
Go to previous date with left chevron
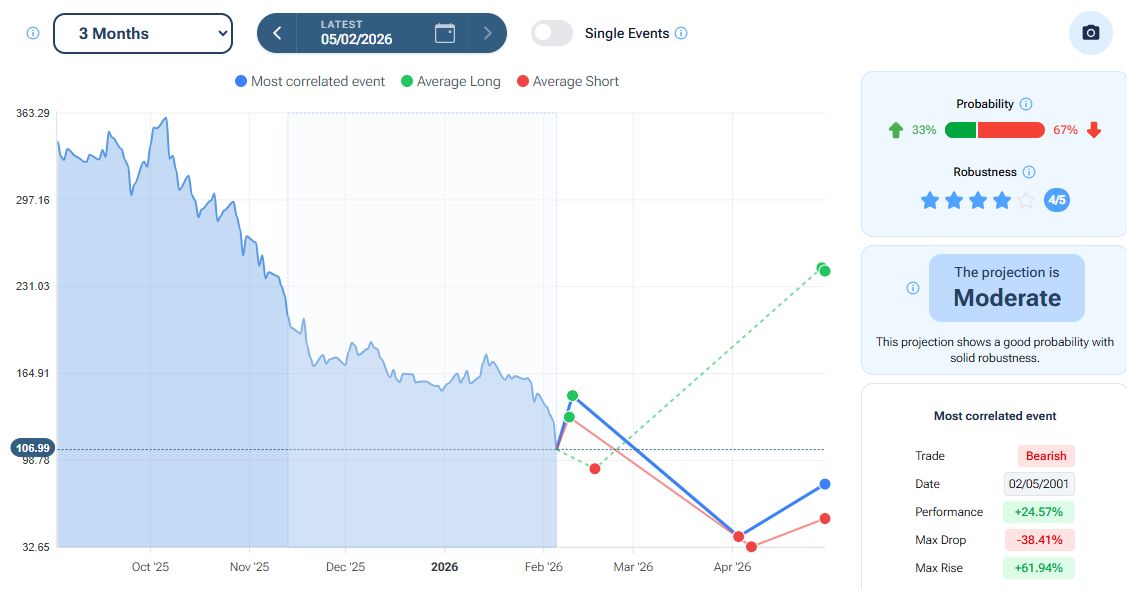(277, 33)
